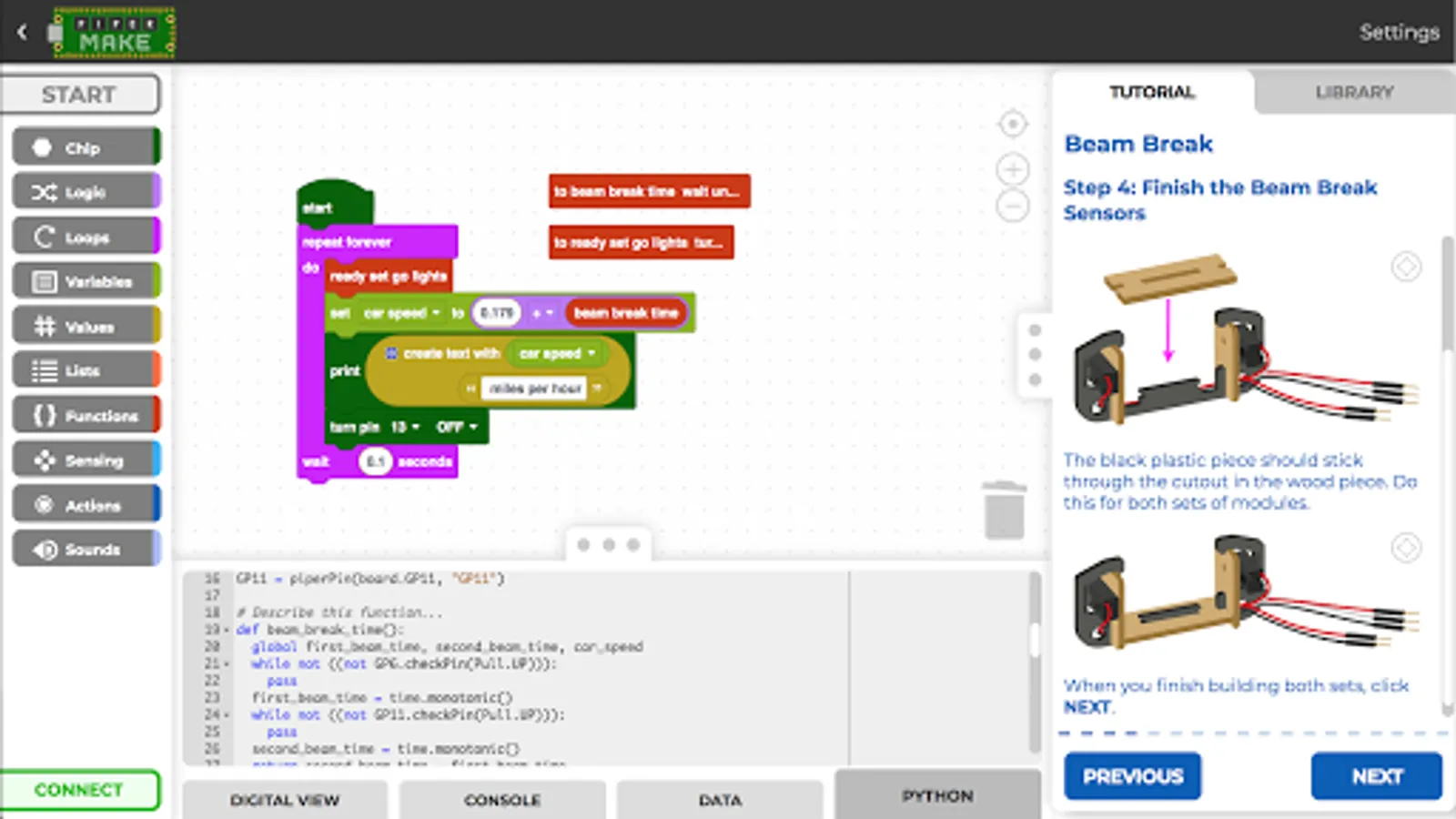Image resolution: width=1456 pixels, height=819 pixels.
Task: Switch to the Library tab
Action: click(1353, 92)
